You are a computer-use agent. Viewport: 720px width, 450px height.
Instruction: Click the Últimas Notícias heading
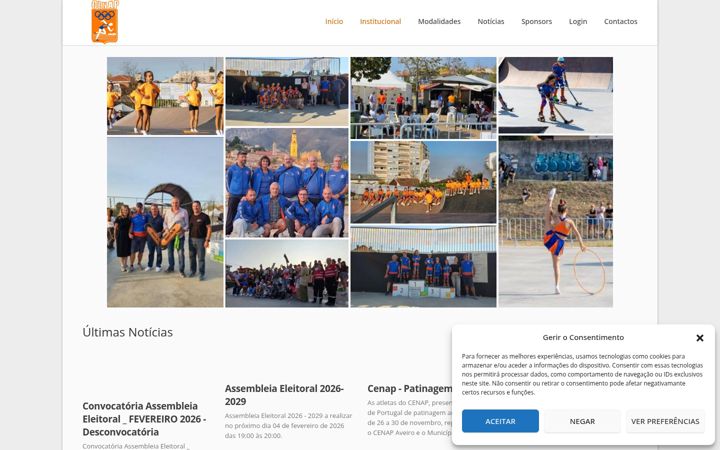coord(128,332)
